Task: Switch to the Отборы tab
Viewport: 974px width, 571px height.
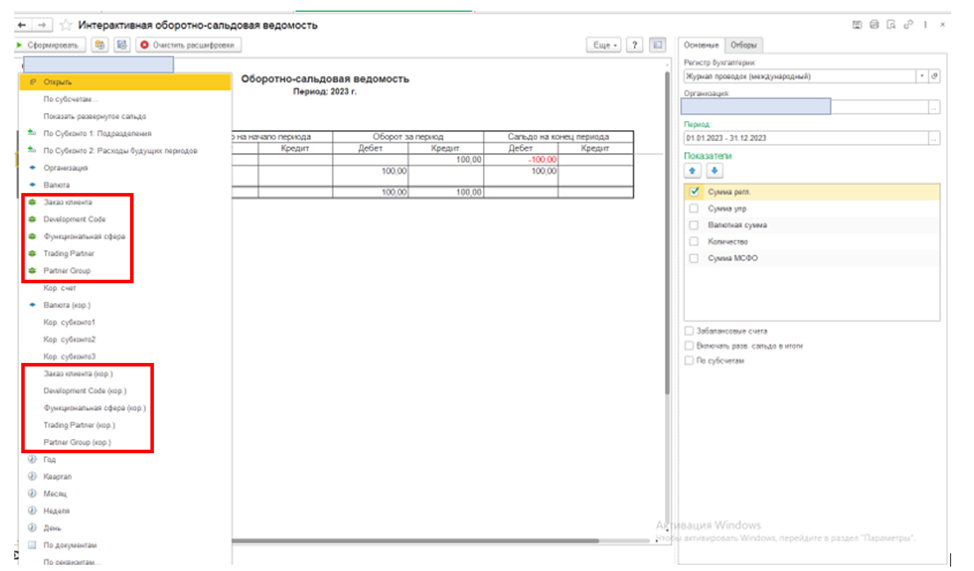Action: (x=743, y=45)
